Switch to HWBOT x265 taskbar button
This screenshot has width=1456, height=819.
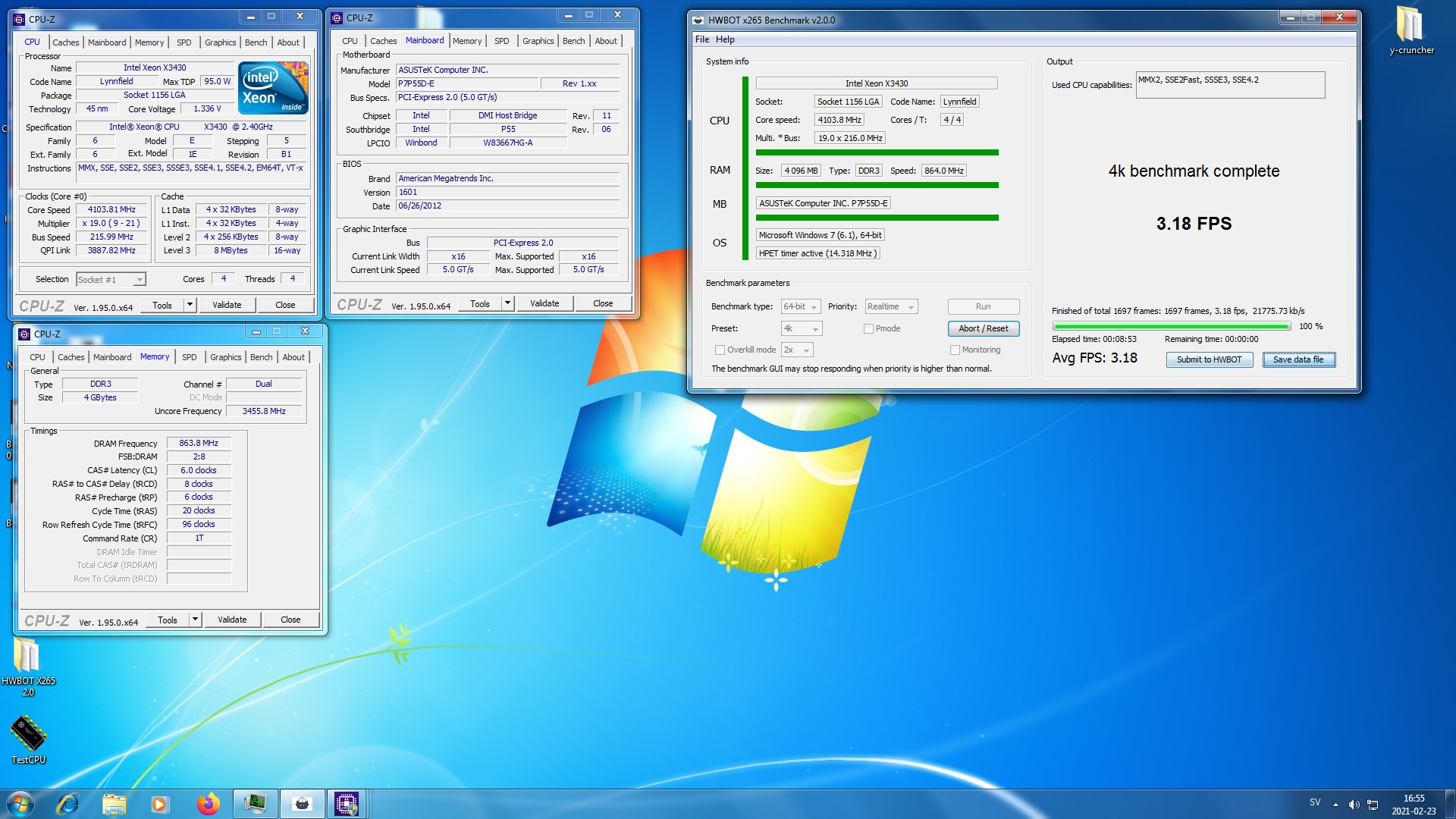tap(302, 804)
